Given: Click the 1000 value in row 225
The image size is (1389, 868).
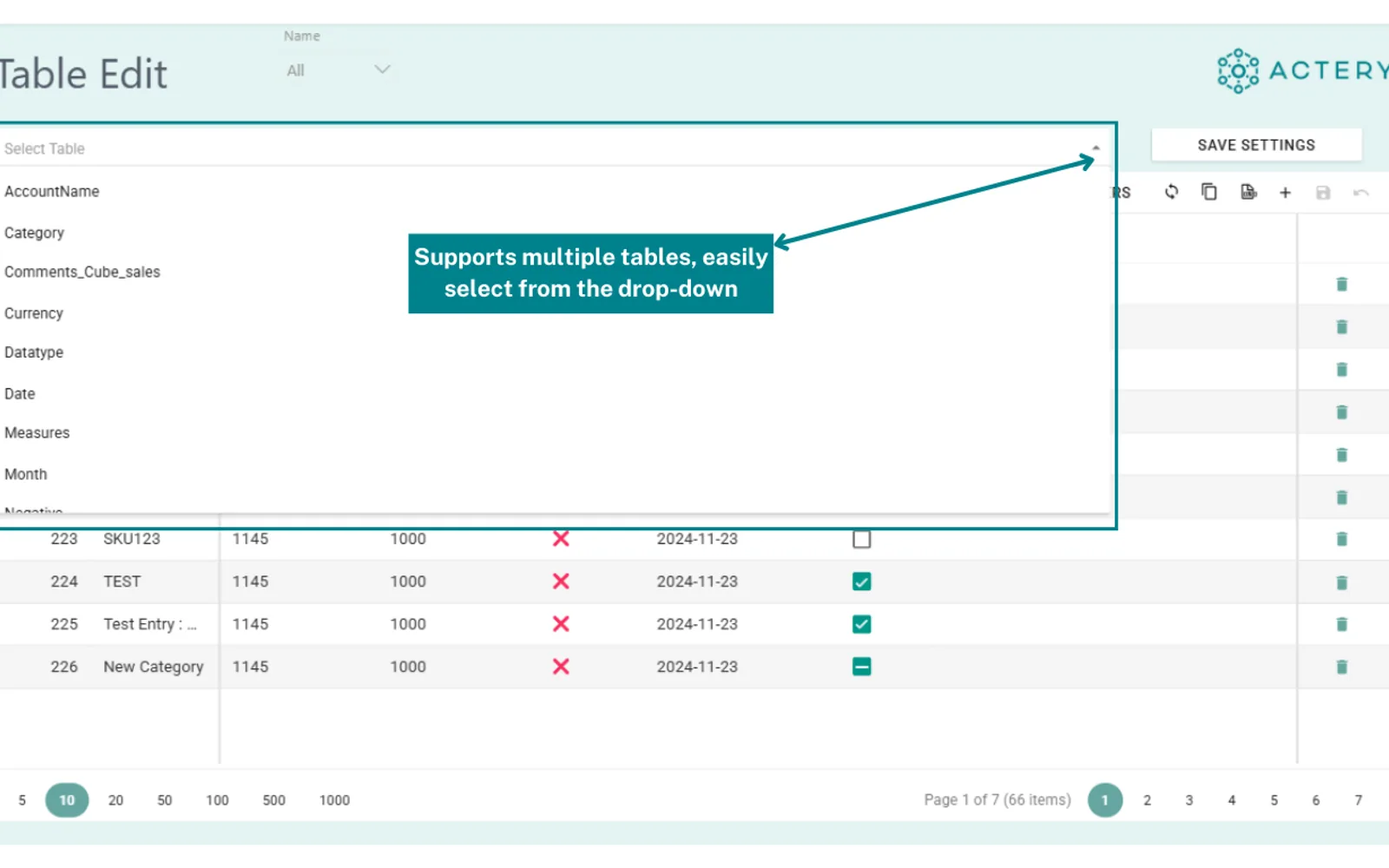Looking at the screenshot, I should coord(408,624).
